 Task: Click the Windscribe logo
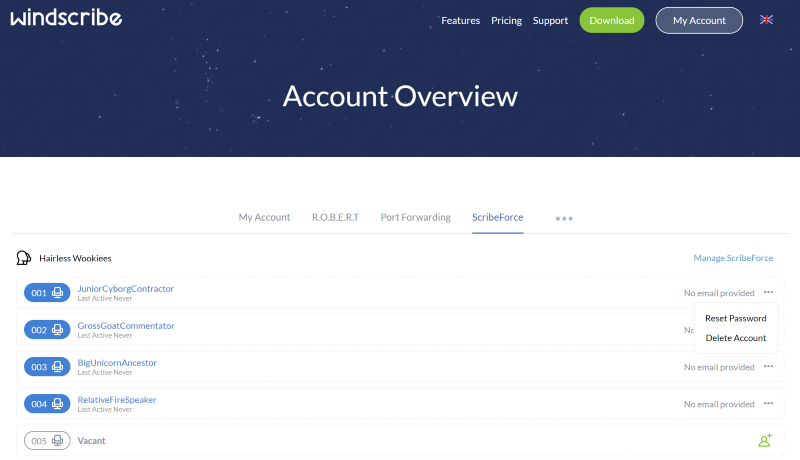pyautogui.click(x=66, y=18)
